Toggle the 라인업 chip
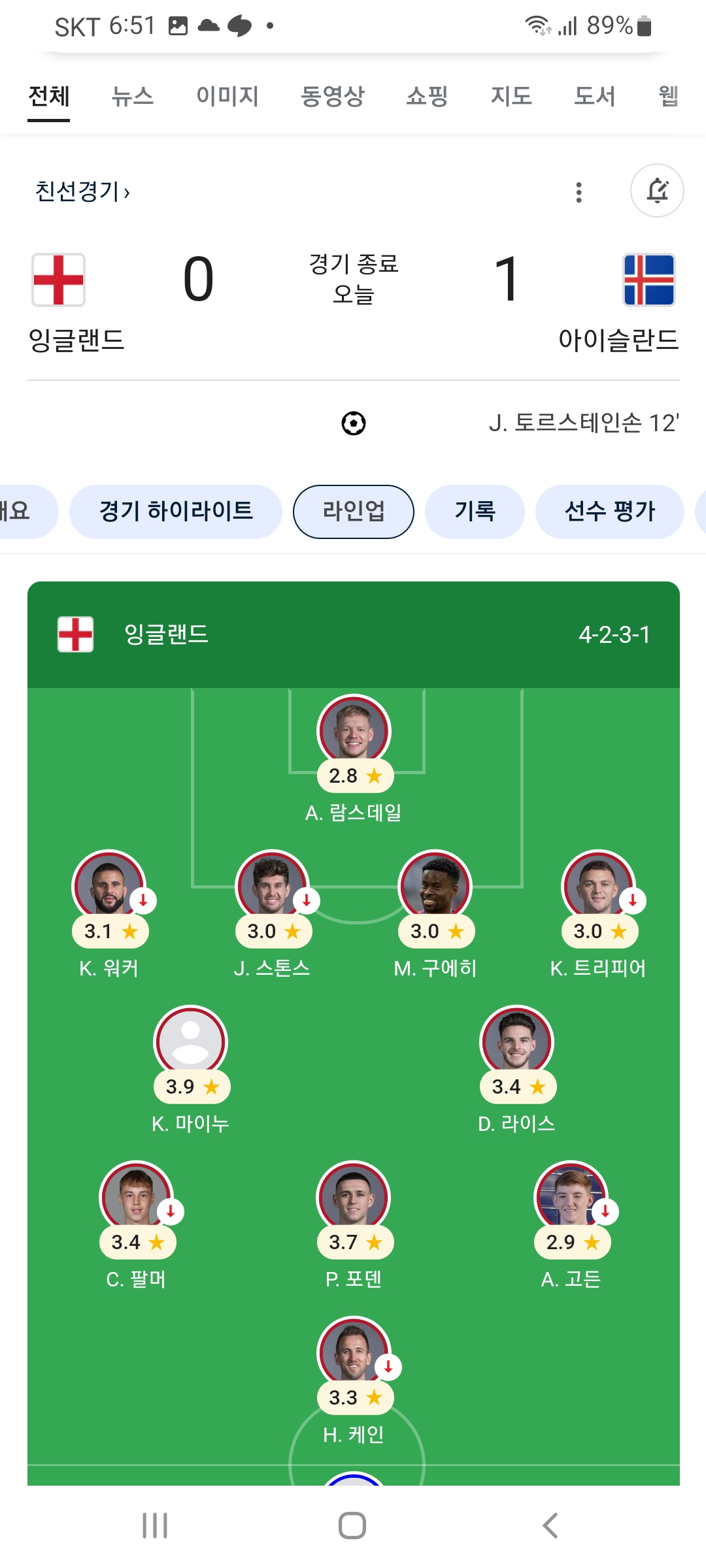 coord(354,512)
